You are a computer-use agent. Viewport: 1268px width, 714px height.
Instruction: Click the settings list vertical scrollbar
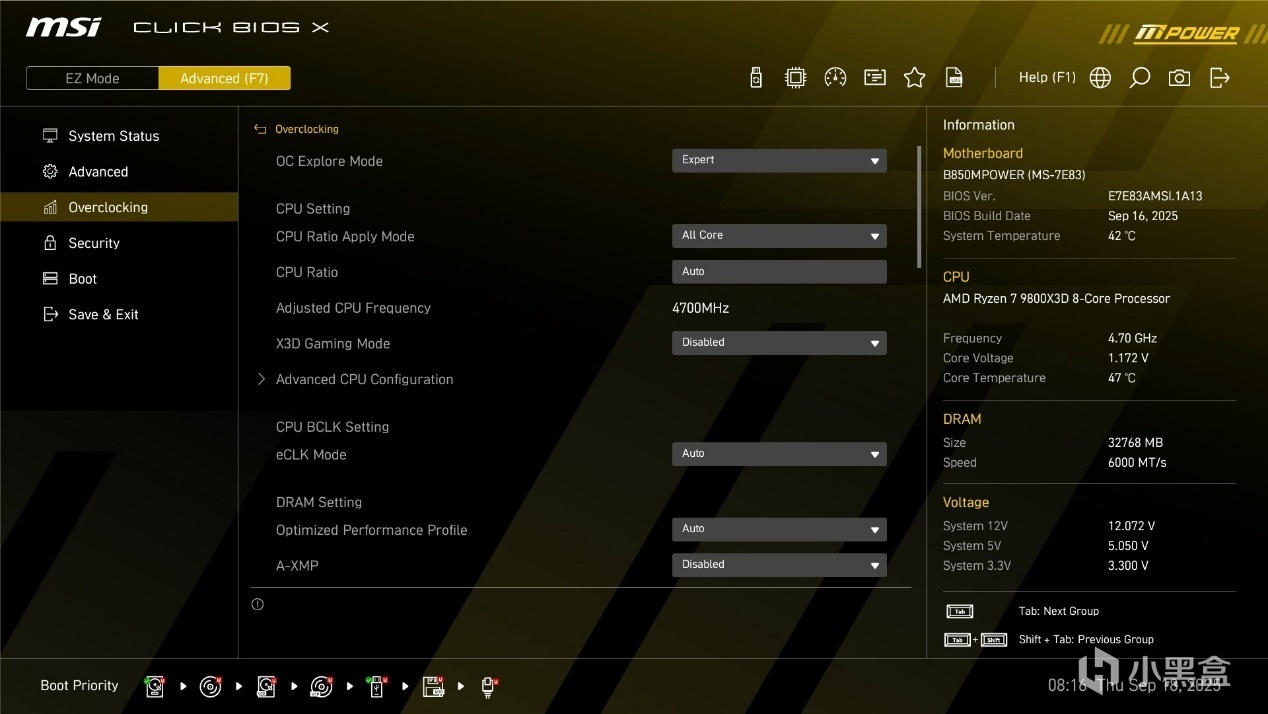coord(919,207)
